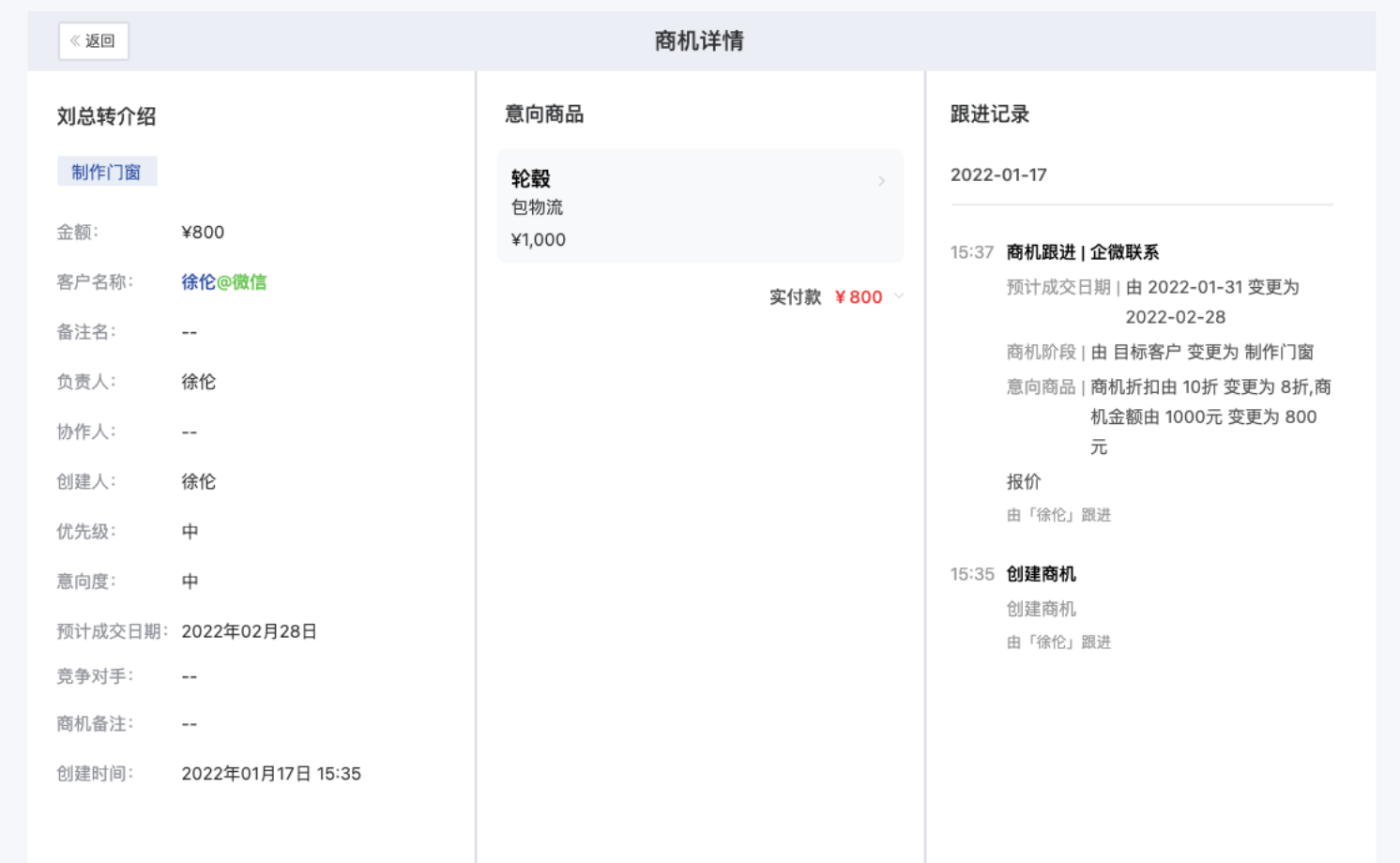Screen dimensions: 1400x863
Task: Click the 商机详情 page title
Action: [x=699, y=41]
